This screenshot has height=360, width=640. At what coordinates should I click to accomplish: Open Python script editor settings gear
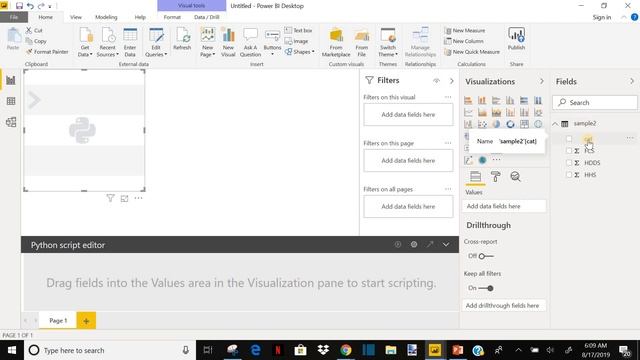tap(414, 244)
